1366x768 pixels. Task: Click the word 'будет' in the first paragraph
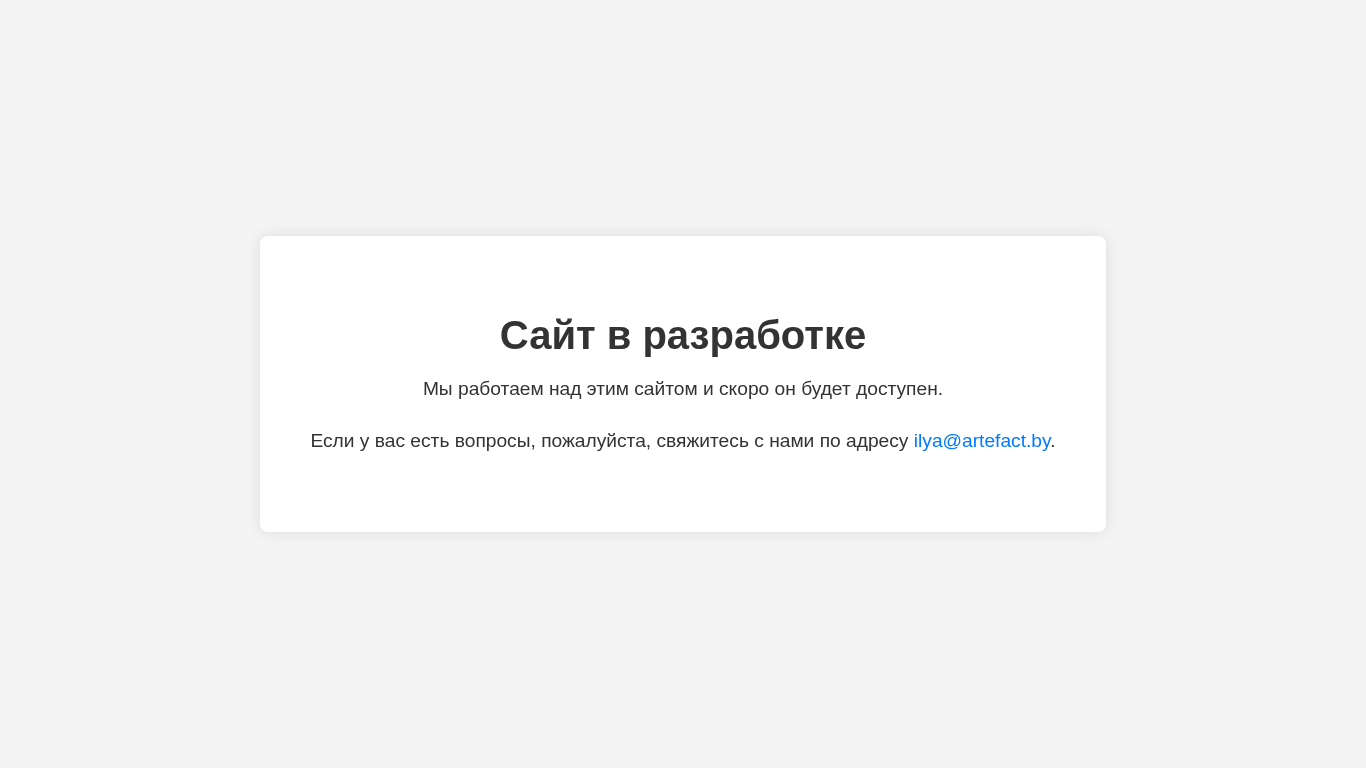coord(826,389)
